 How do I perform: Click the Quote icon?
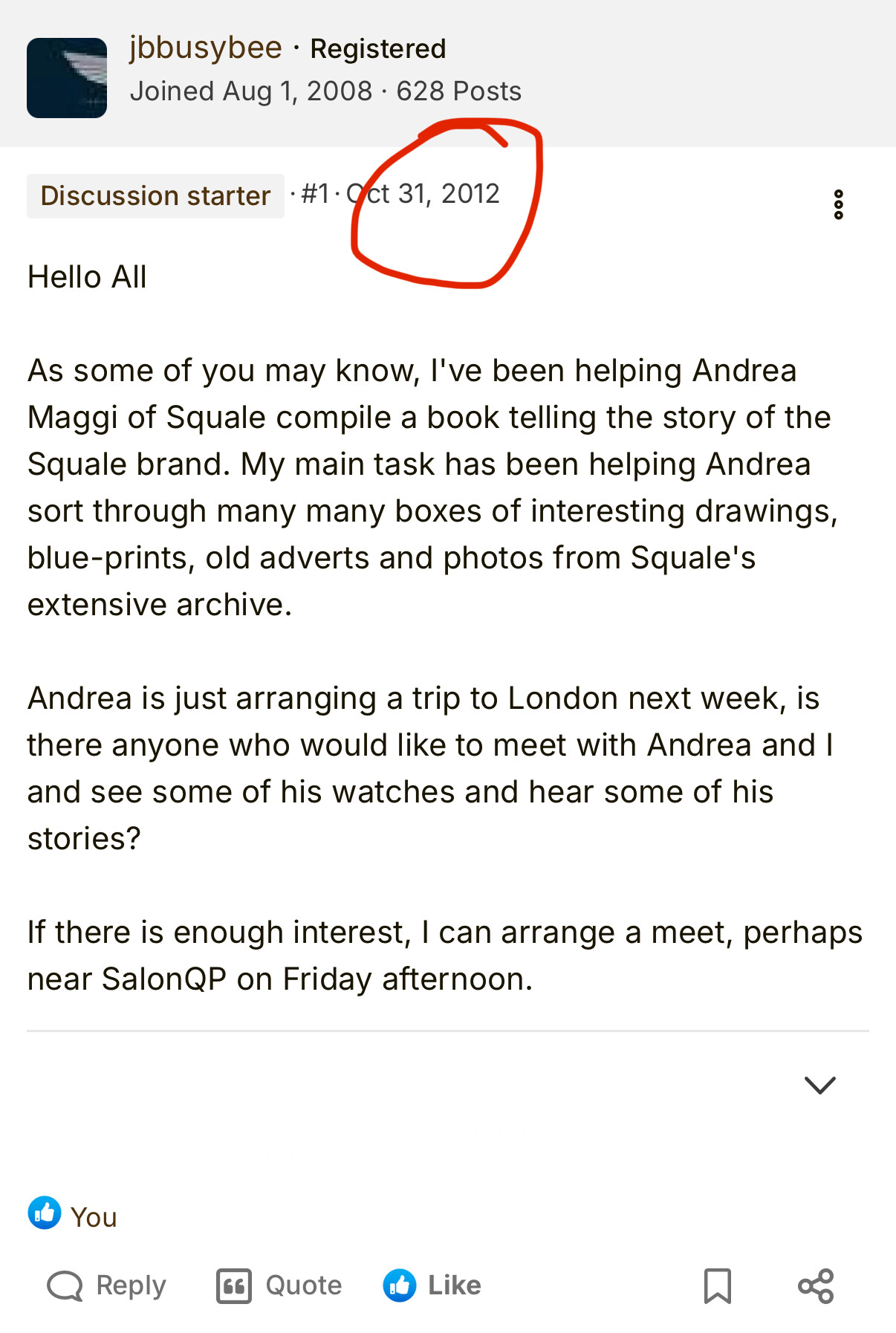pos(234,1285)
